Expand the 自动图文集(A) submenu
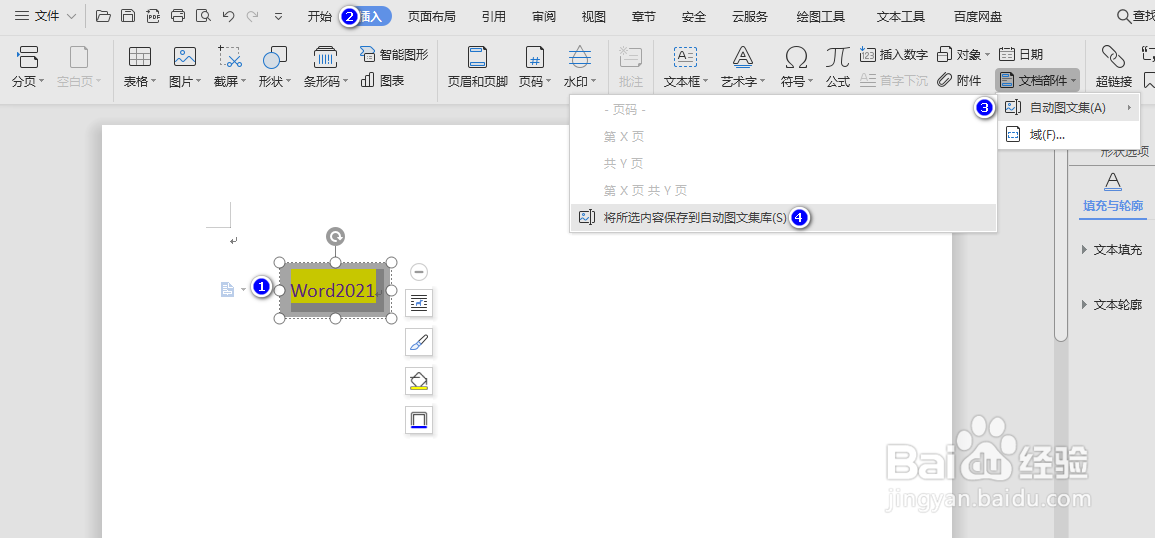 tap(1069, 108)
